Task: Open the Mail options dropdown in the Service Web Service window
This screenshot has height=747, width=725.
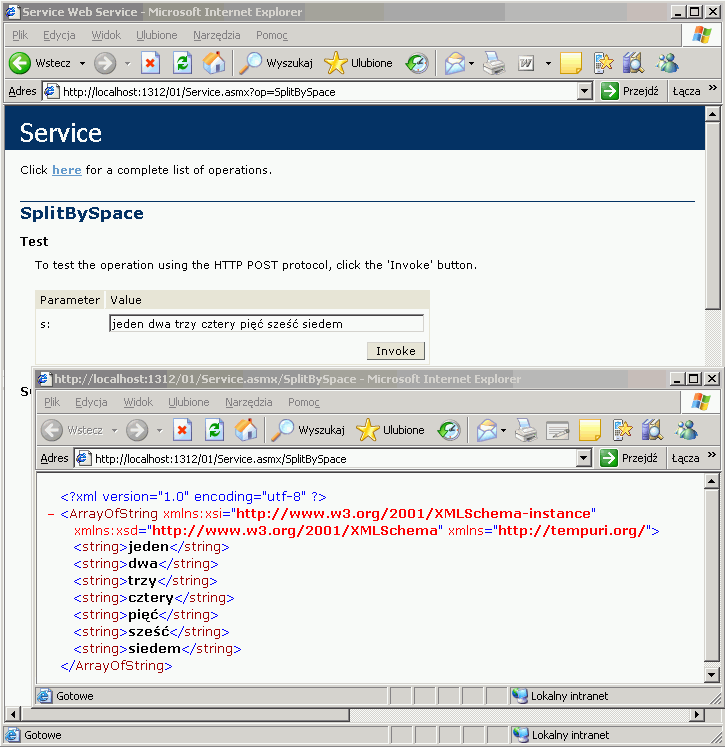Action: pos(472,63)
